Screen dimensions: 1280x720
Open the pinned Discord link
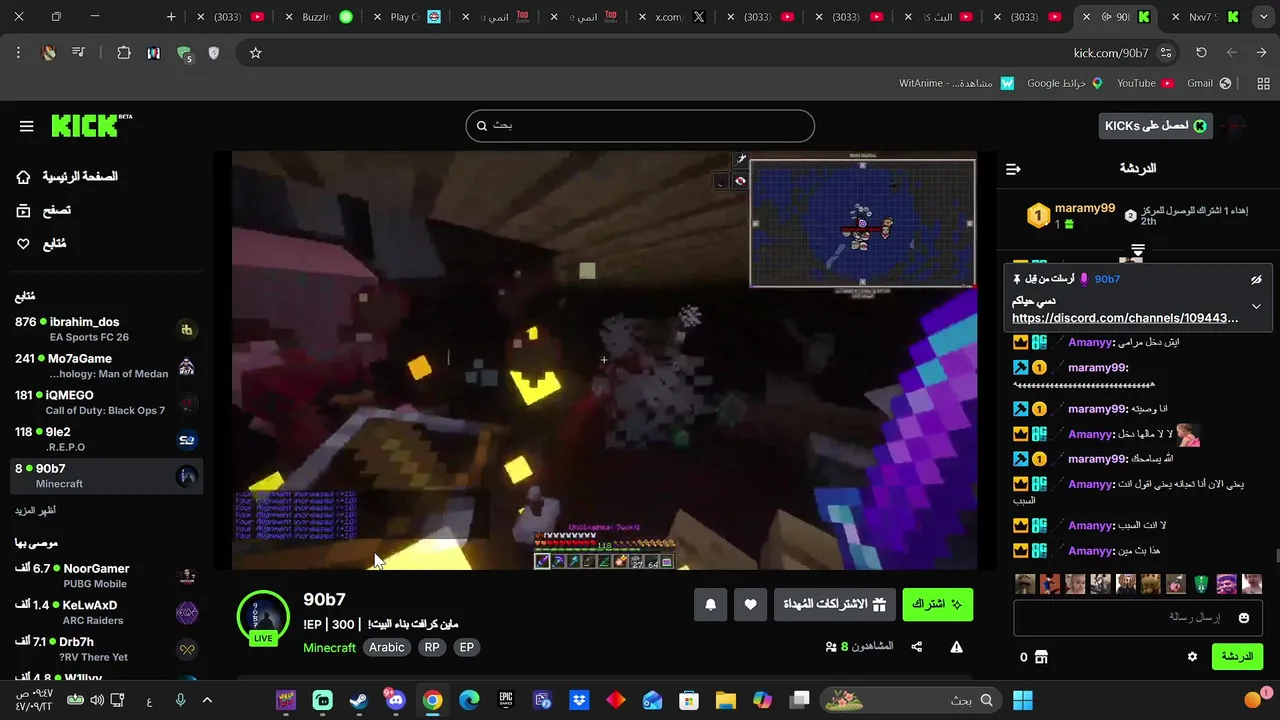1125,318
